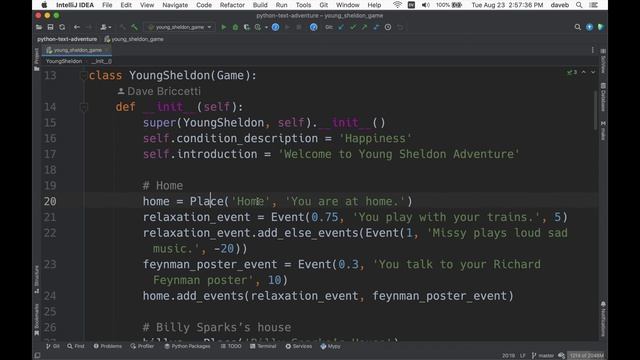
Task: Open the Refactor menu
Action: [232, 5]
